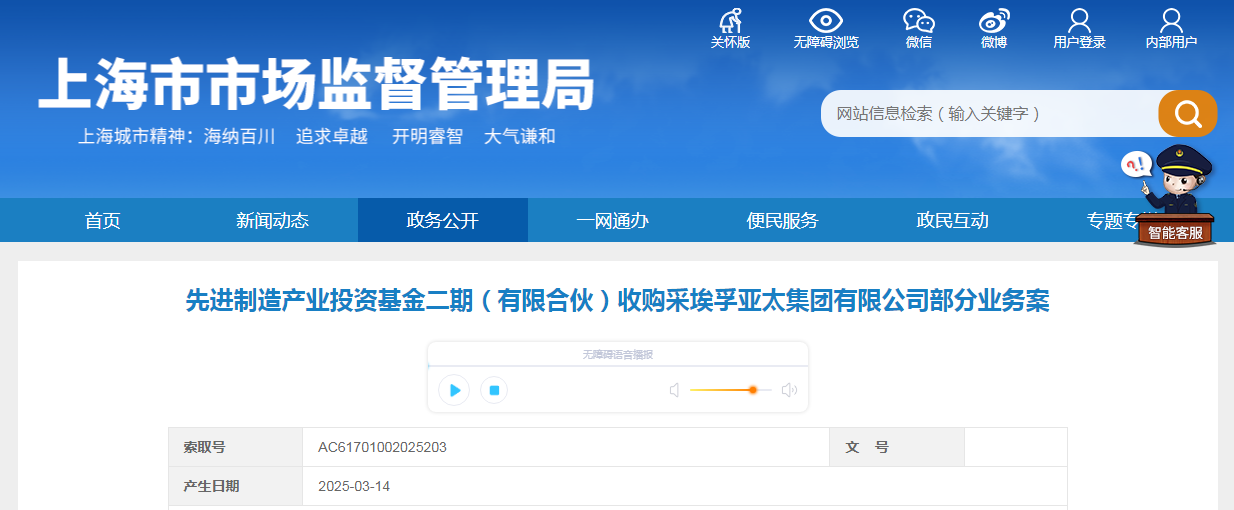Click the 文号 label cell
The width and height of the screenshot is (1234, 510).
click(897, 447)
